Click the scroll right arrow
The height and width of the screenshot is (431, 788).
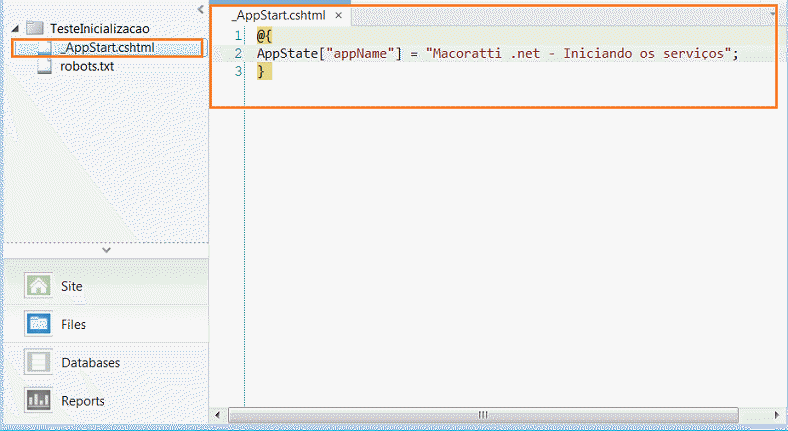click(x=777, y=415)
